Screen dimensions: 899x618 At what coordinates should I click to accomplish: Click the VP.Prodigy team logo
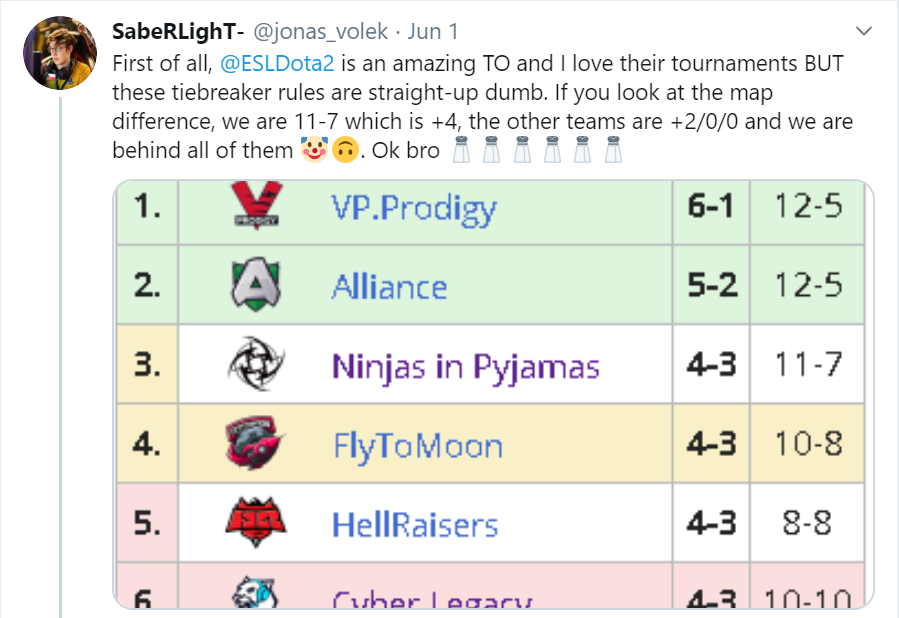[257, 205]
